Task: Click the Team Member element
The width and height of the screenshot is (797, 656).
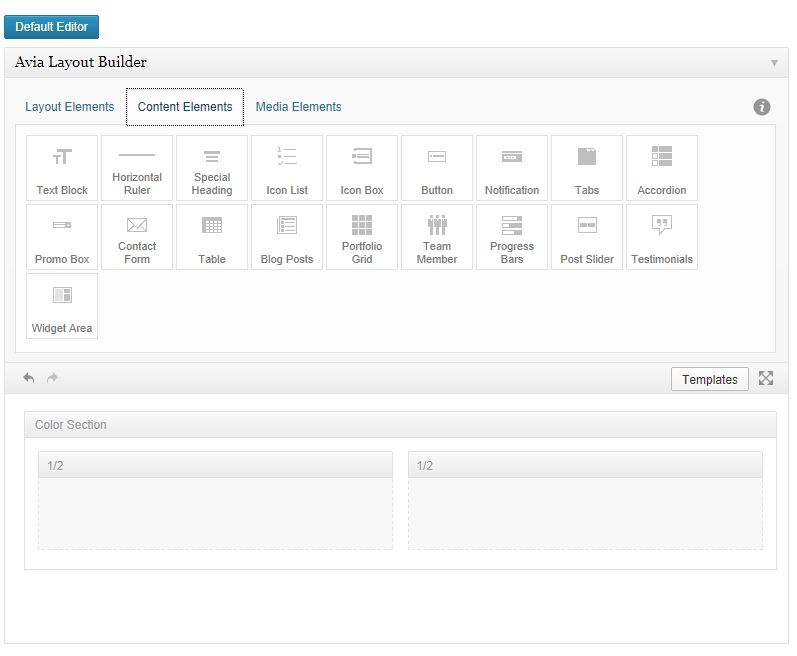Action: [x=437, y=238]
